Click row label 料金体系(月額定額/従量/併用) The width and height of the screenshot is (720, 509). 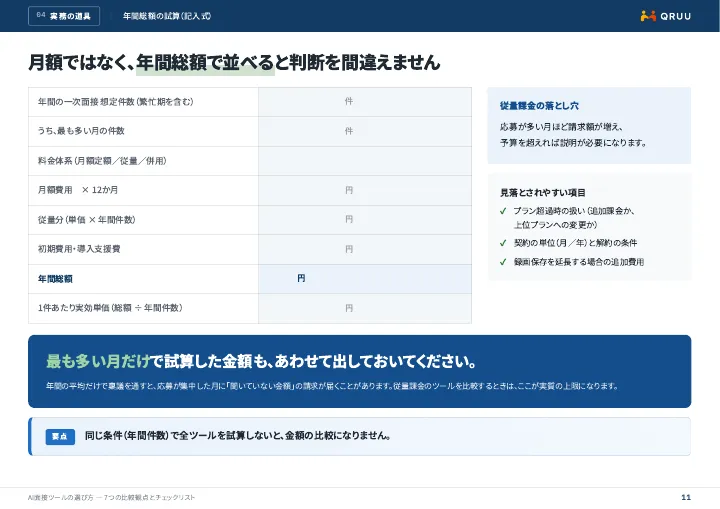click(102, 161)
